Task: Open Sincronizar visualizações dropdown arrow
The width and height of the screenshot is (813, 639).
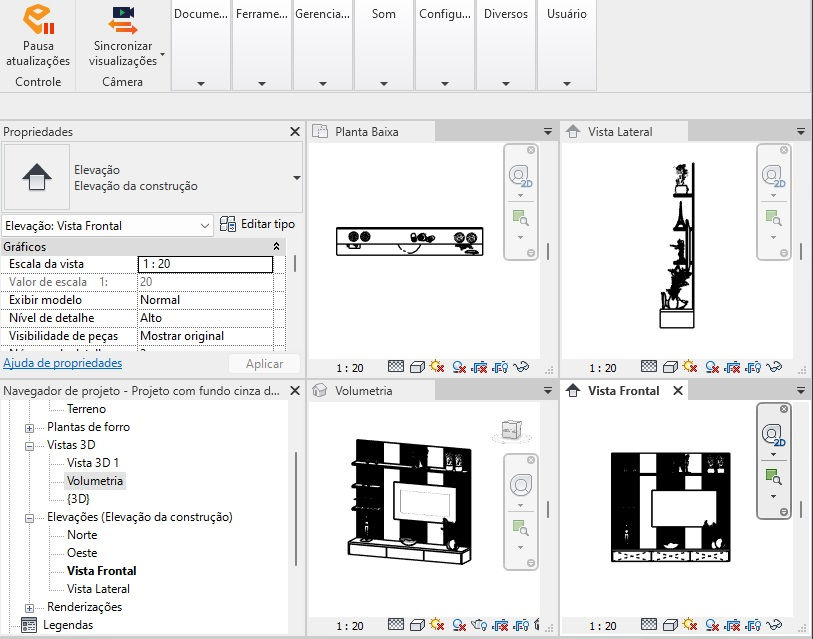Action: [162, 54]
